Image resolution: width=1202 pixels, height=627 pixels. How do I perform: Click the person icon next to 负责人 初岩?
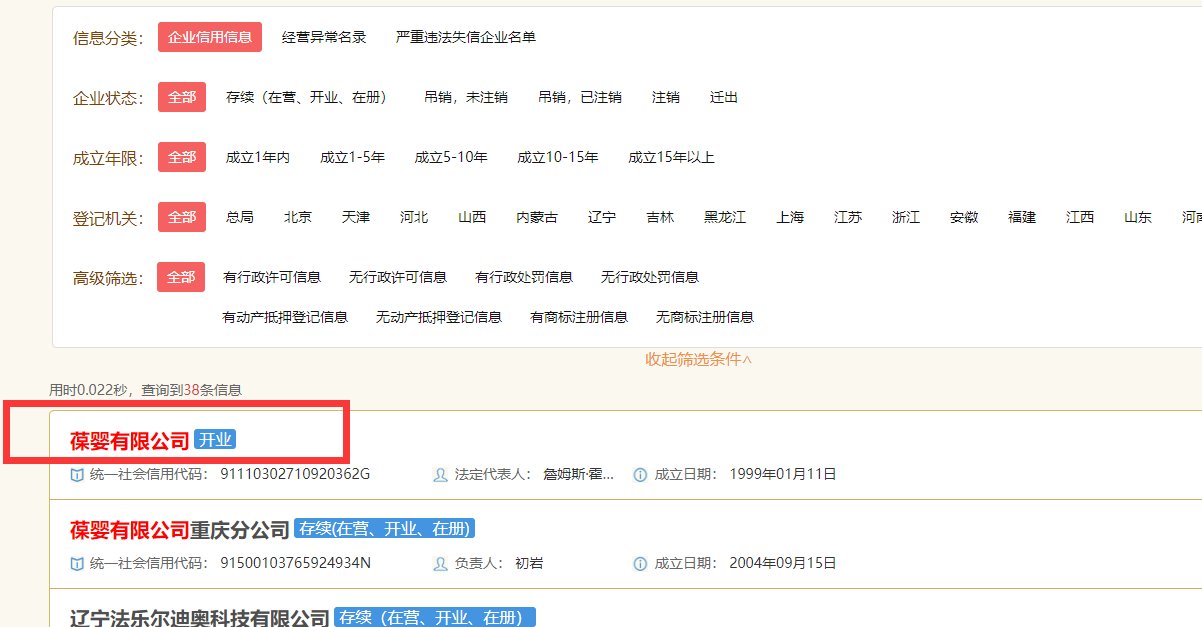[439, 563]
